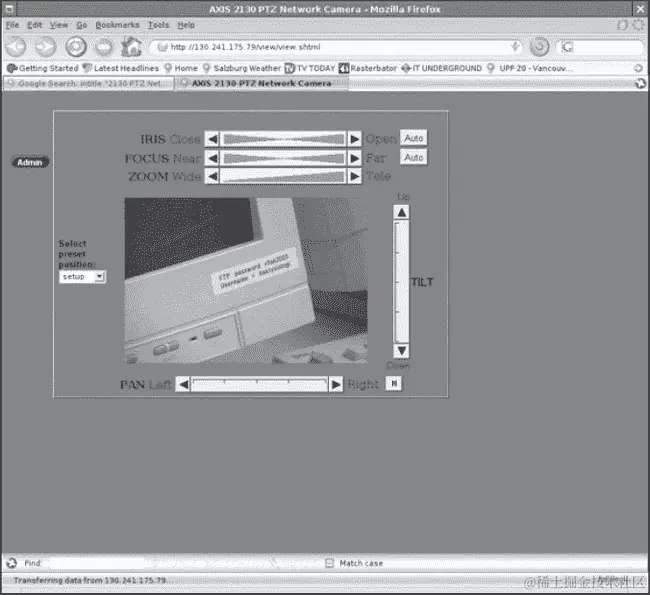The height and width of the screenshot is (595, 650).
Task: Enable Auto iris button
Action: coord(413,138)
